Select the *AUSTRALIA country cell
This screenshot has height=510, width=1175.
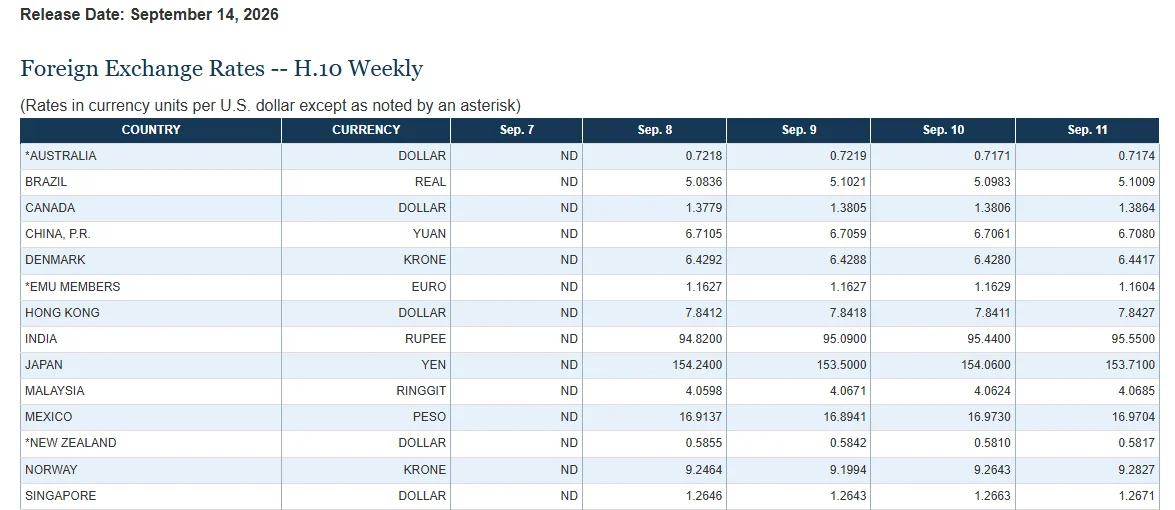tap(151, 157)
